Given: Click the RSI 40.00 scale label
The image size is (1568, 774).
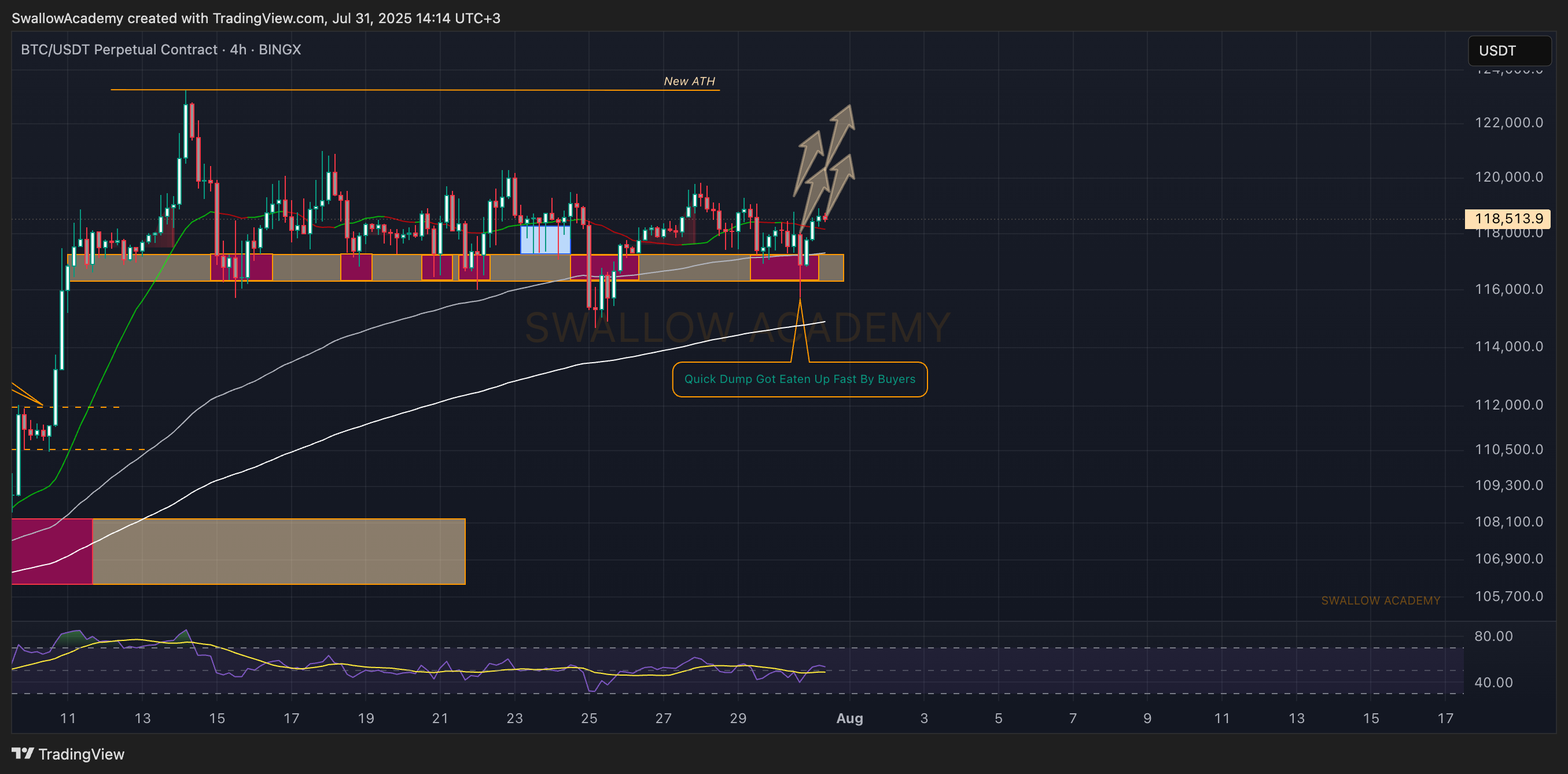Looking at the screenshot, I should (x=1493, y=683).
